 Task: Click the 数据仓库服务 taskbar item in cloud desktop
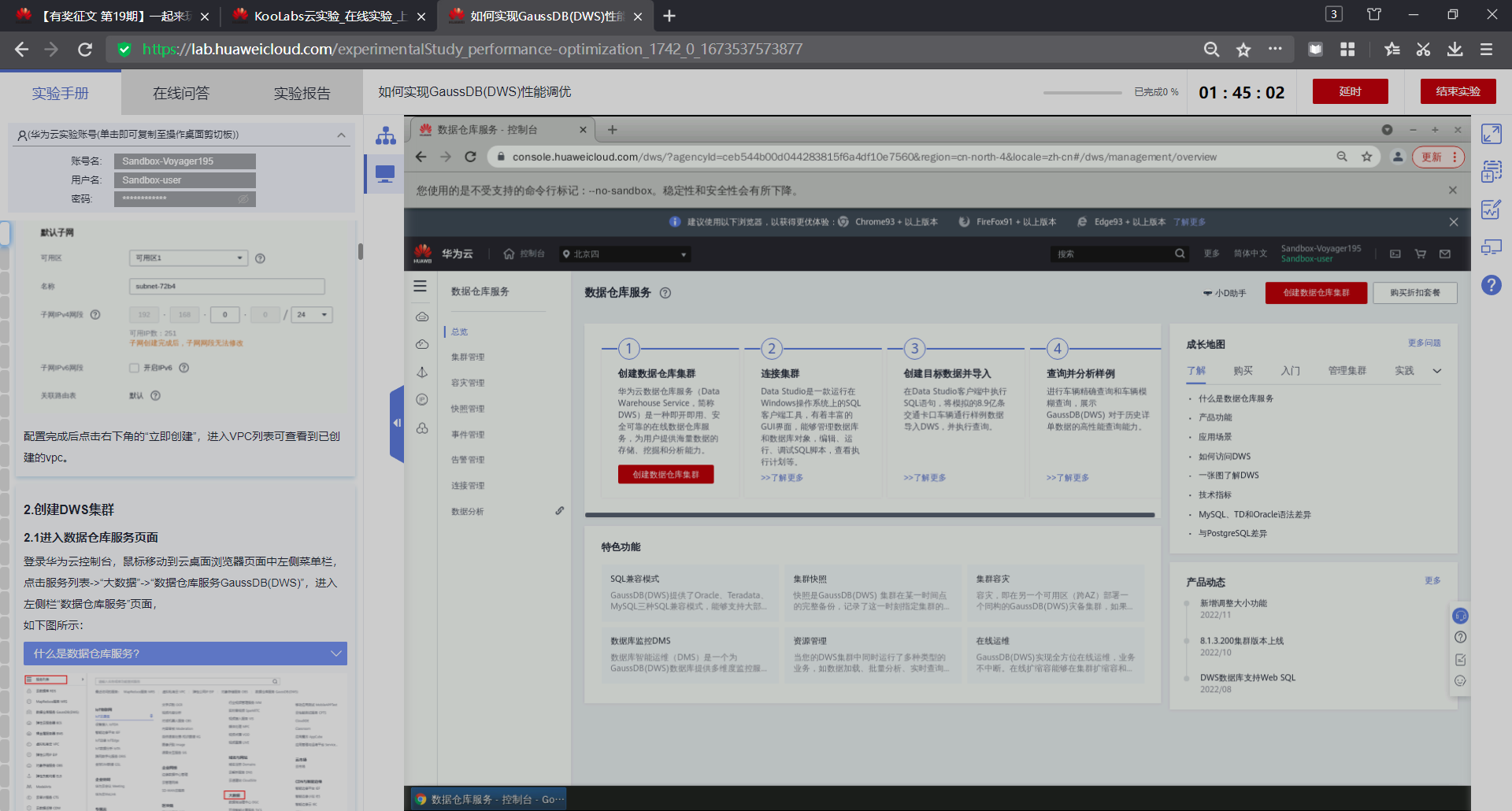(x=489, y=799)
